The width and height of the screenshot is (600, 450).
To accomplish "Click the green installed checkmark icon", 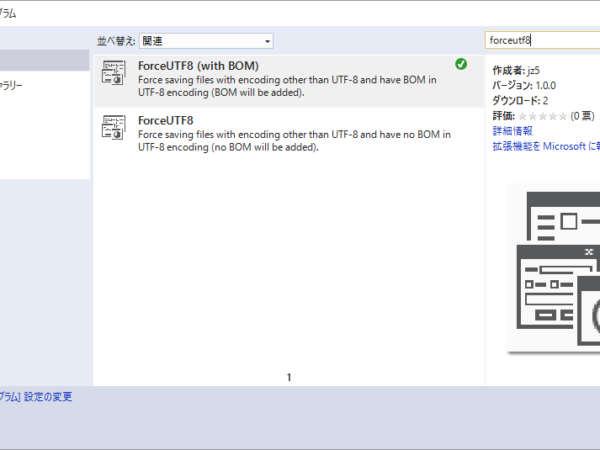I will pos(461,64).
